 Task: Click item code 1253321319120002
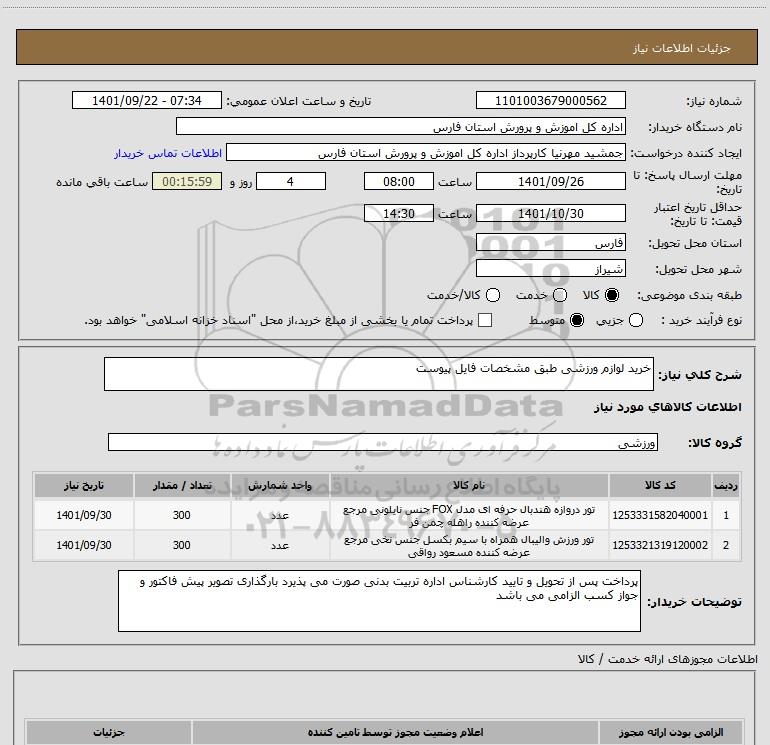660,545
